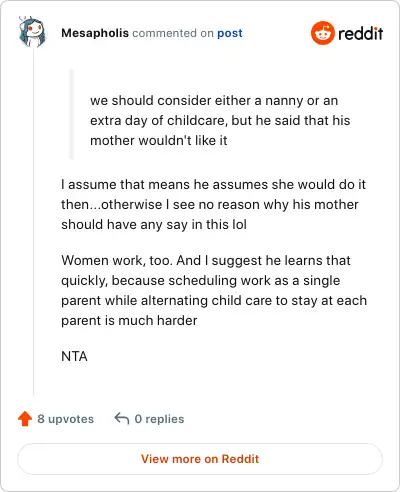
Task: Click the 'Women work, too' paragraph
Action: pos(214,290)
